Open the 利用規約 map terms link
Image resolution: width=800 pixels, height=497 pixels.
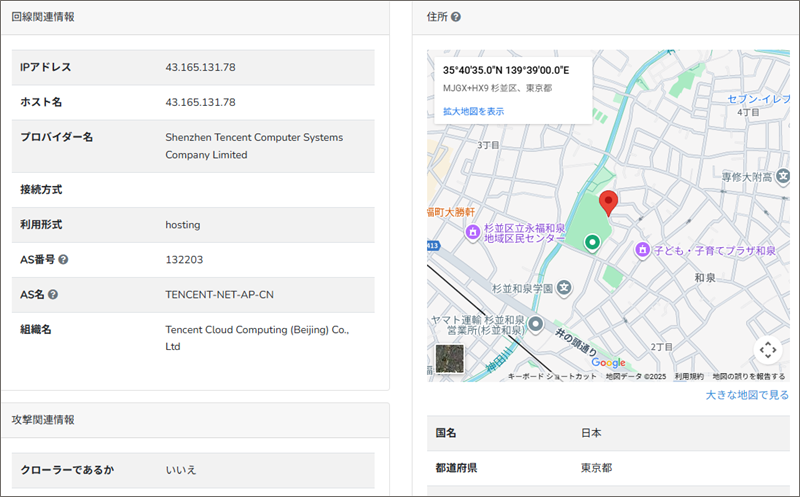pos(688,376)
